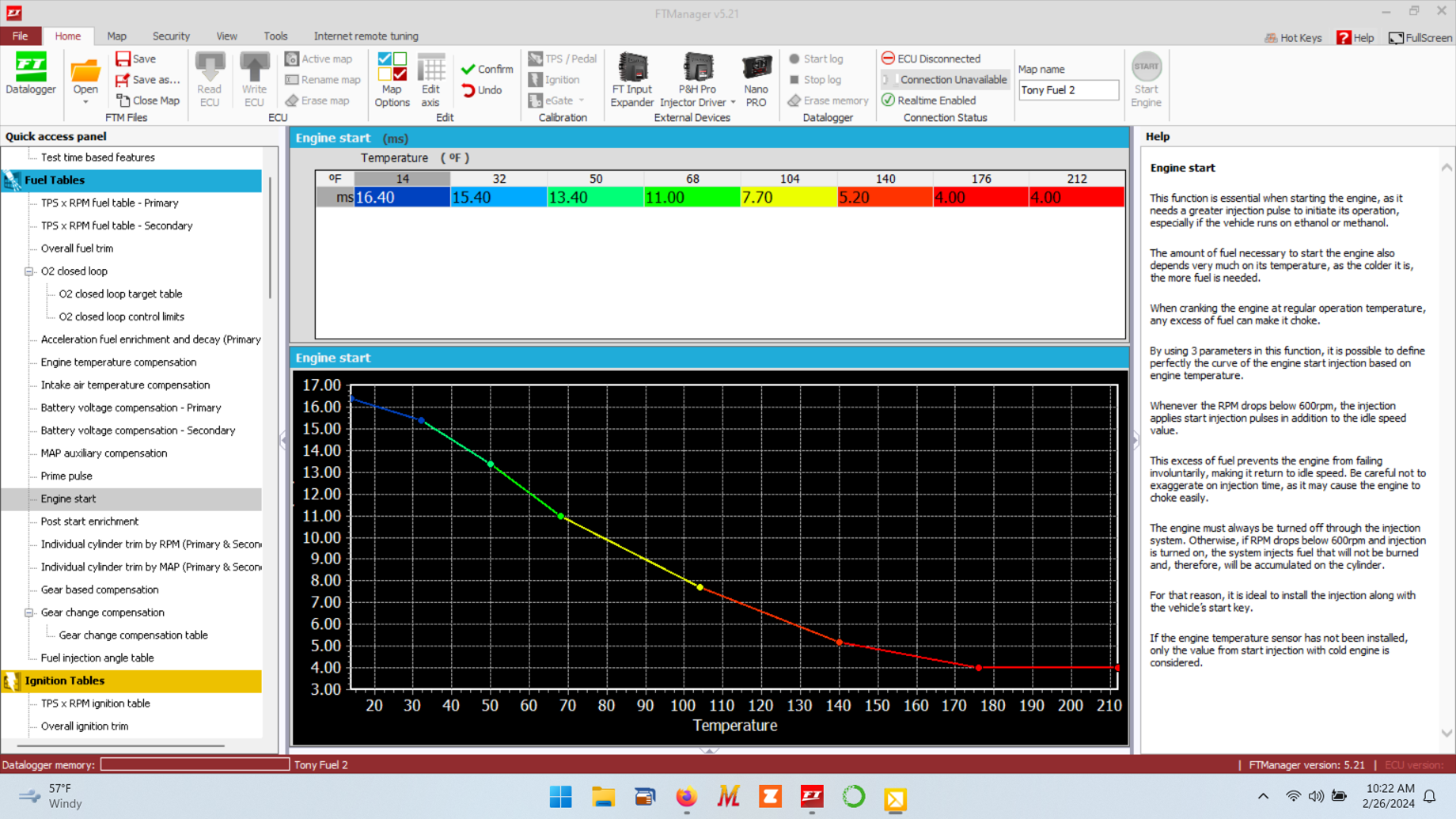Collapse the Help panel with right arrow
1456x819 pixels.
(x=1135, y=440)
